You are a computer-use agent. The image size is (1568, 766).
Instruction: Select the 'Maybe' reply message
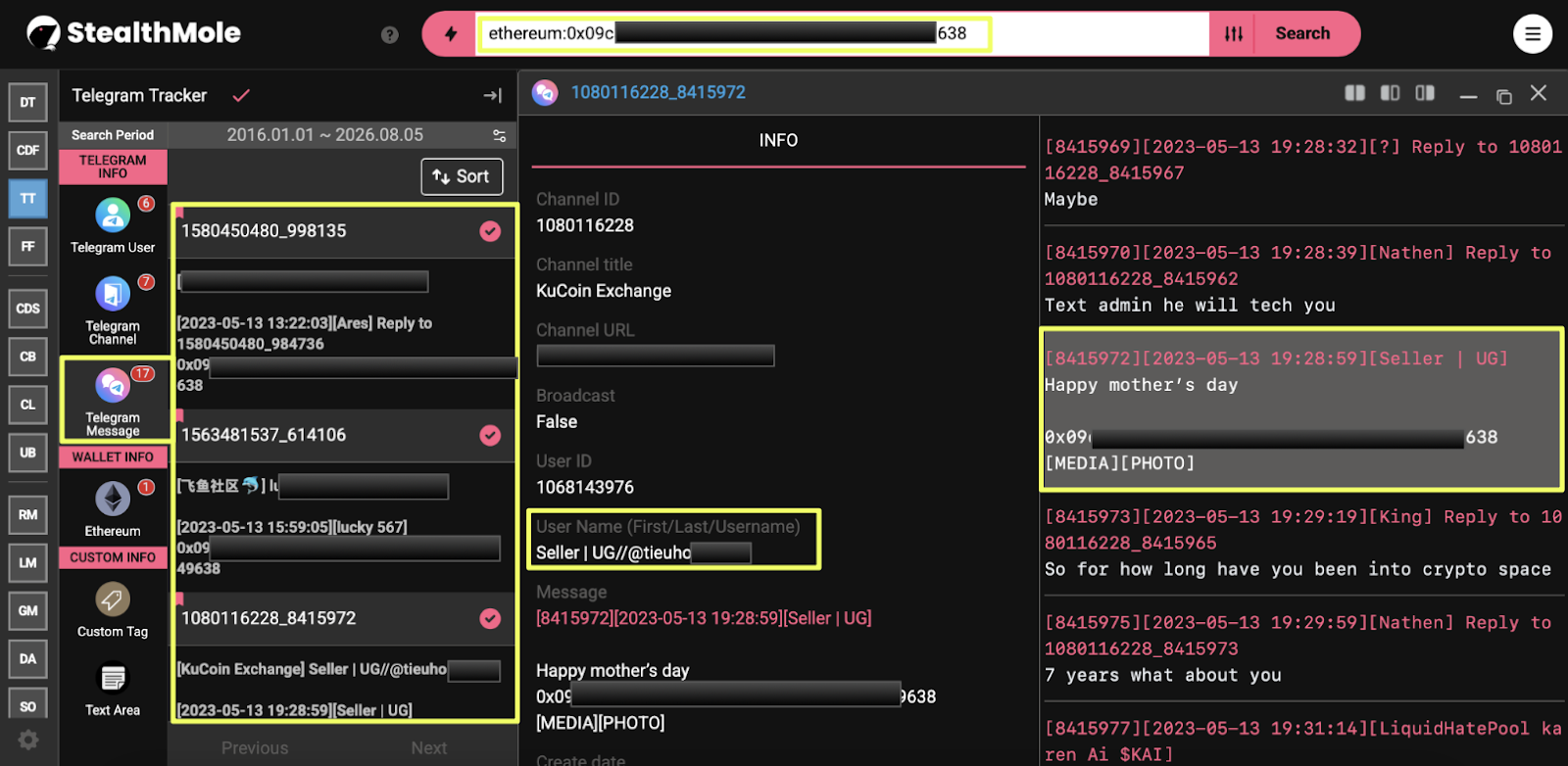click(1301, 172)
